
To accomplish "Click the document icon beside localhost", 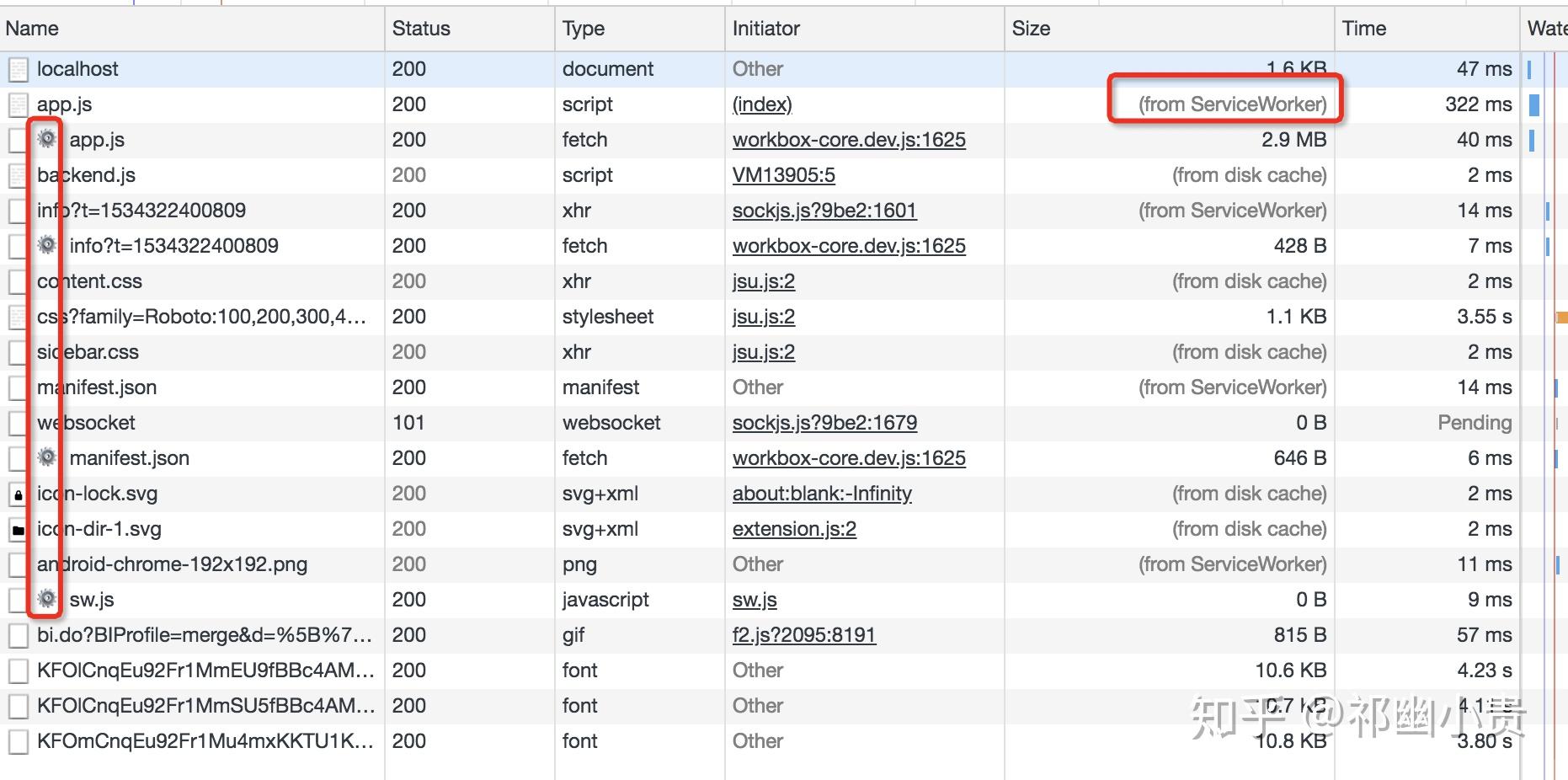I will coord(18,69).
